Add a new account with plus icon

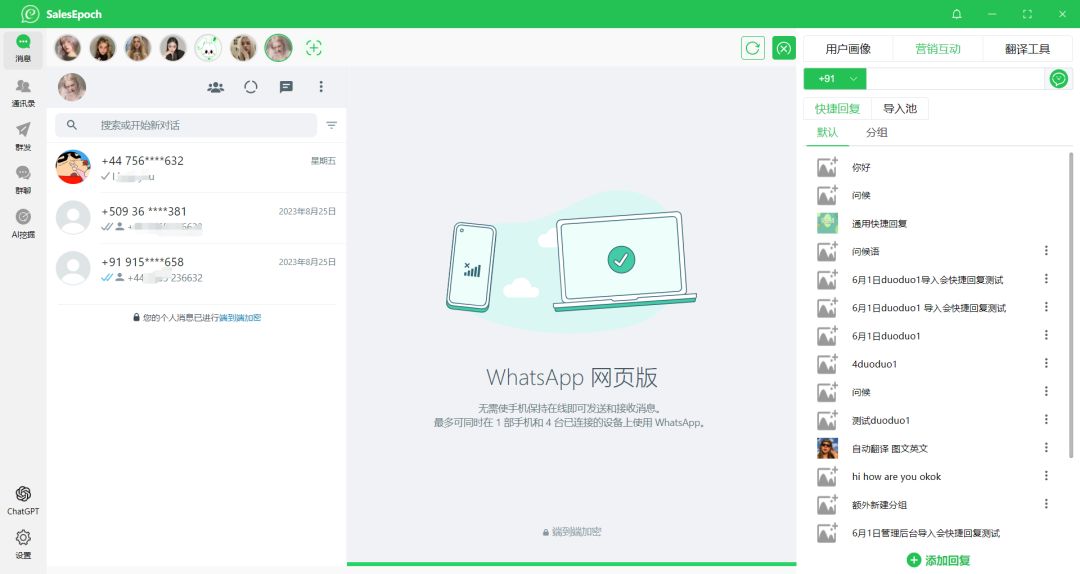pos(313,48)
